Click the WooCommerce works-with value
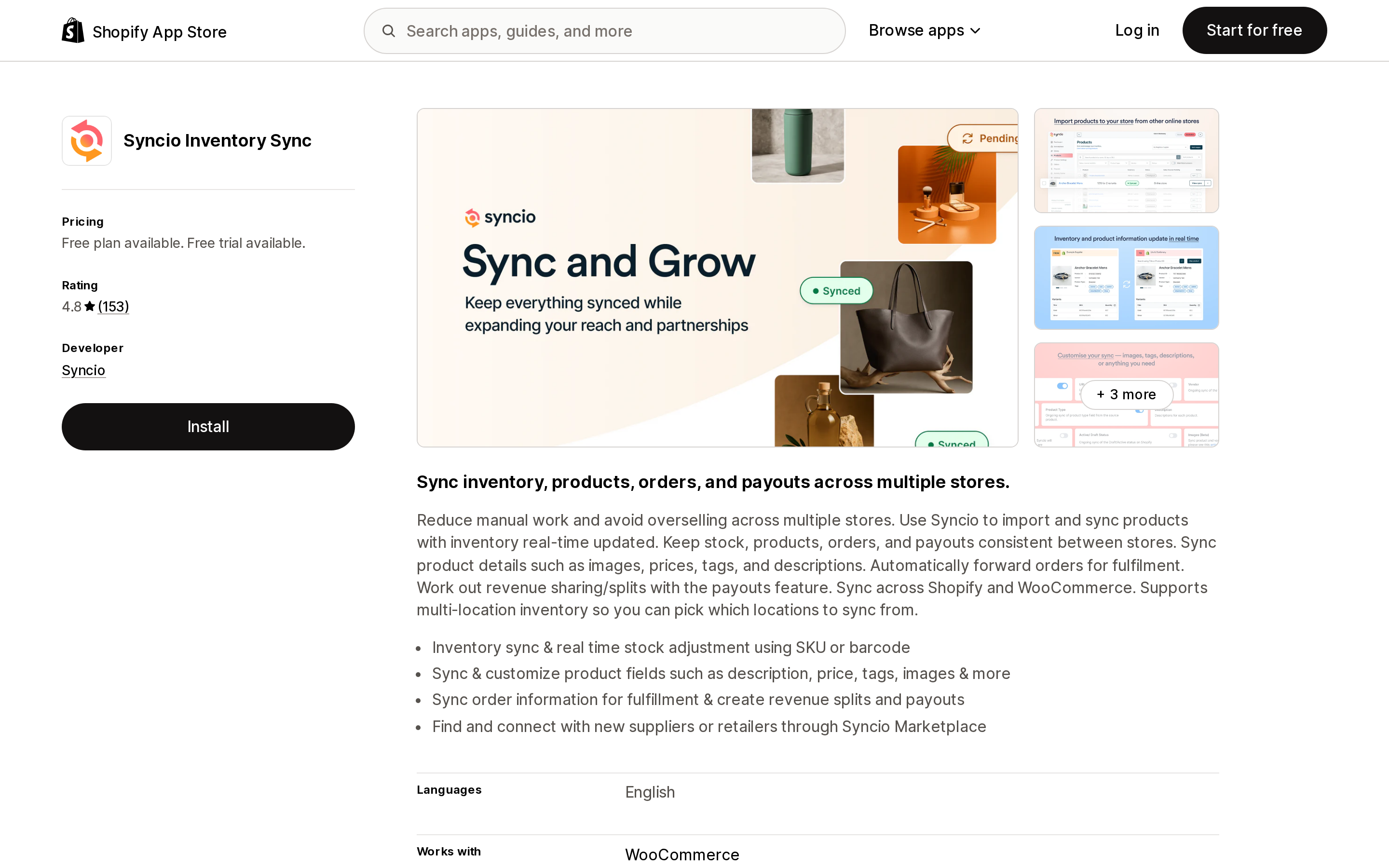This screenshot has height=868, width=1389. (682, 854)
